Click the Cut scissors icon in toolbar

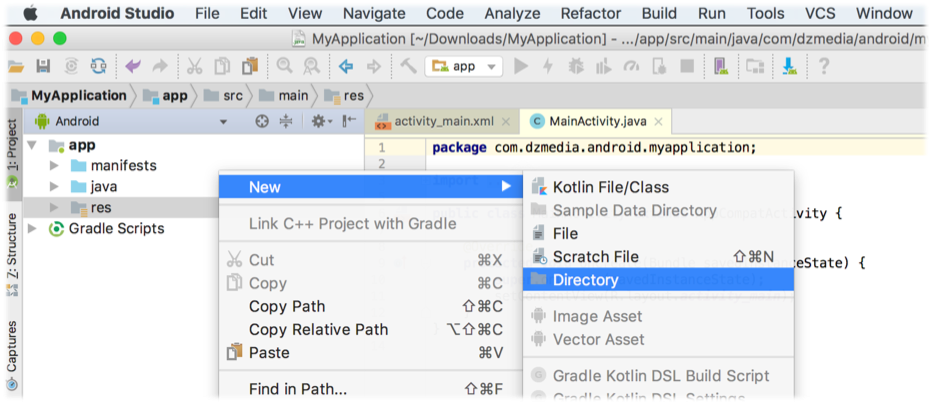click(x=194, y=66)
